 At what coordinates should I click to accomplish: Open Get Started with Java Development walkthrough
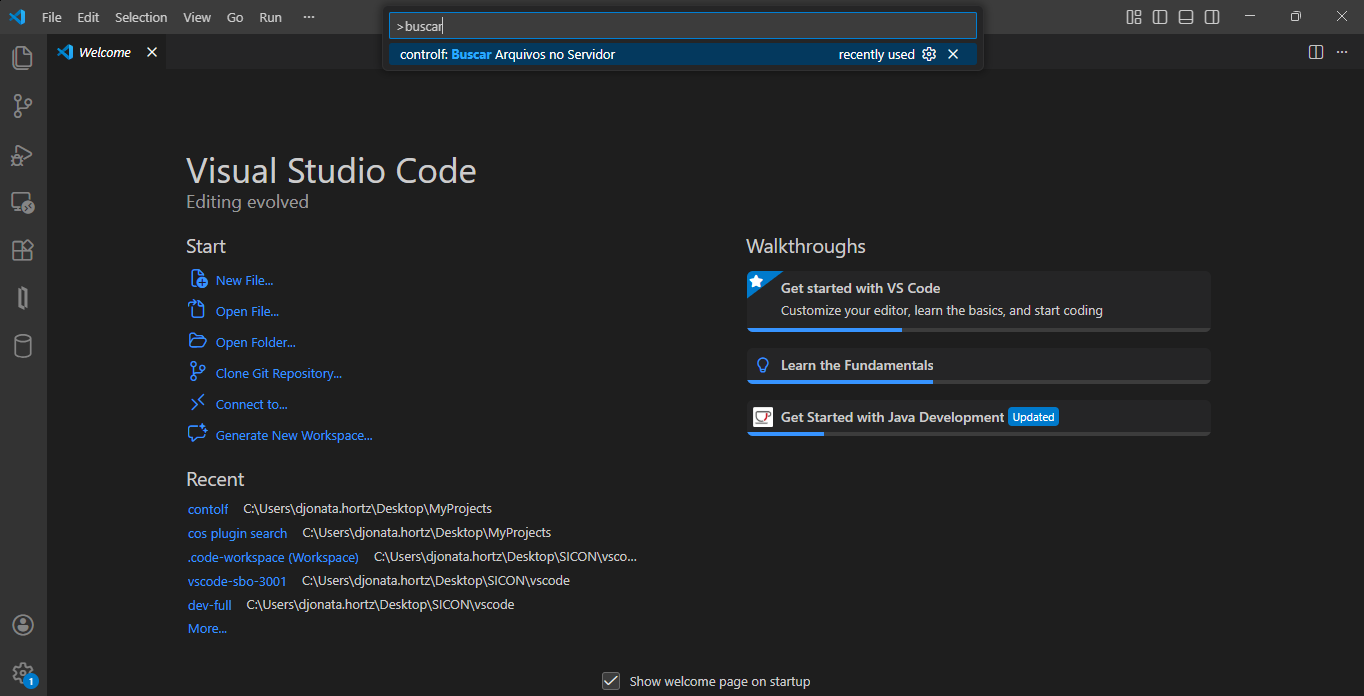pyautogui.click(x=978, y=418)
